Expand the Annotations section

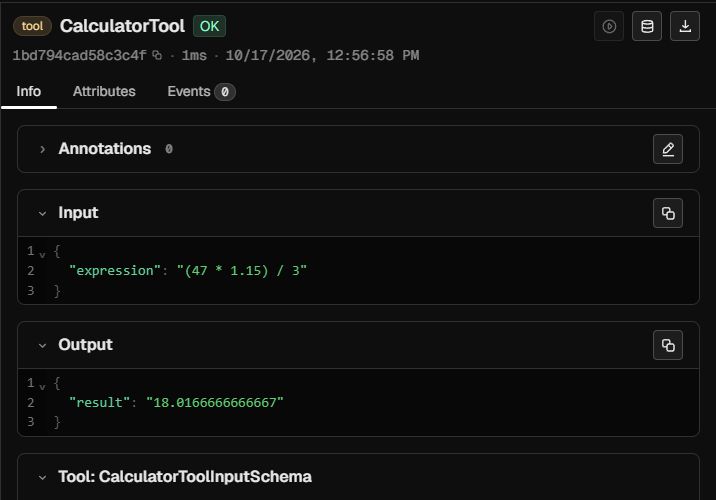pos(42,149)
